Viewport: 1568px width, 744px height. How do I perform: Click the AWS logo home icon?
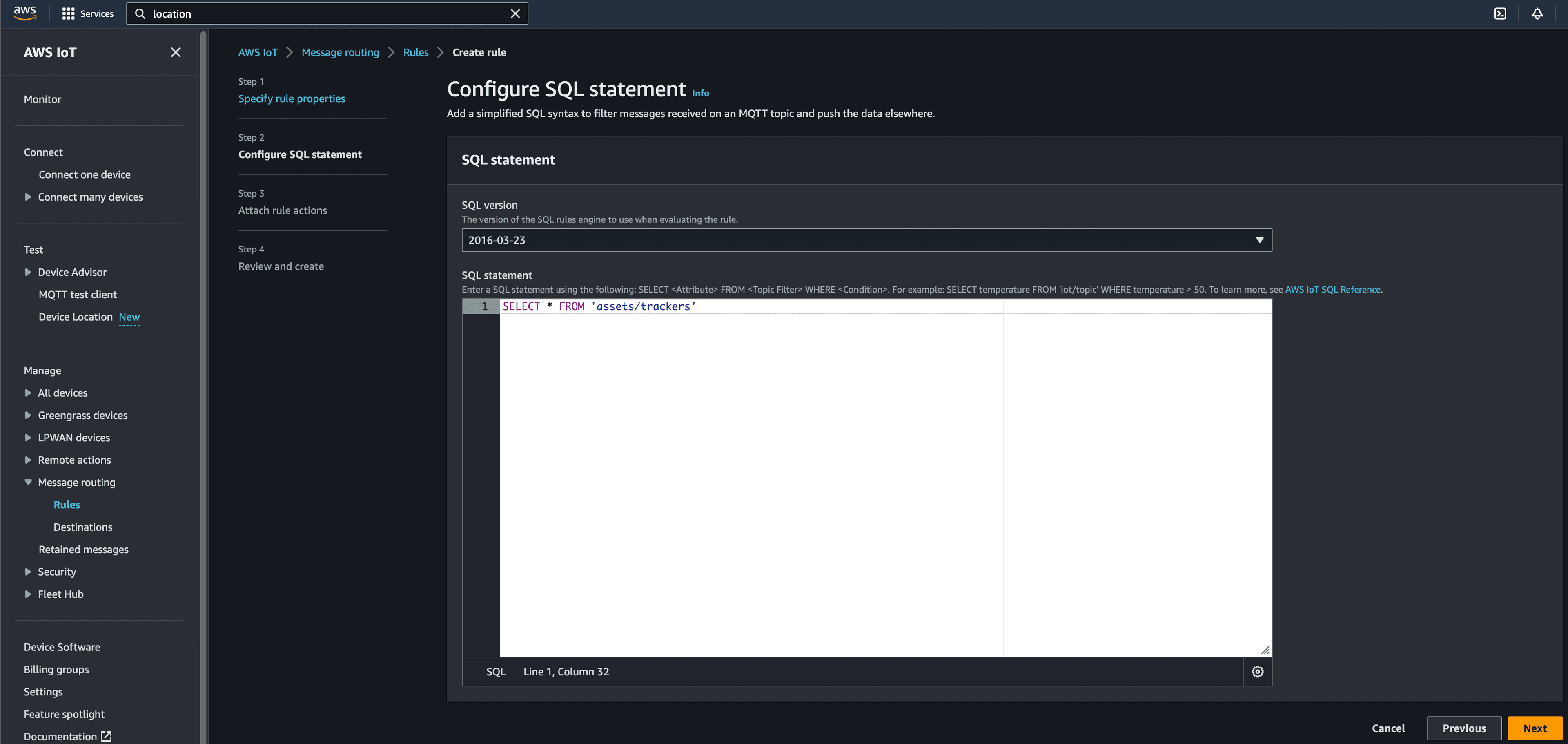click(25, 13)
